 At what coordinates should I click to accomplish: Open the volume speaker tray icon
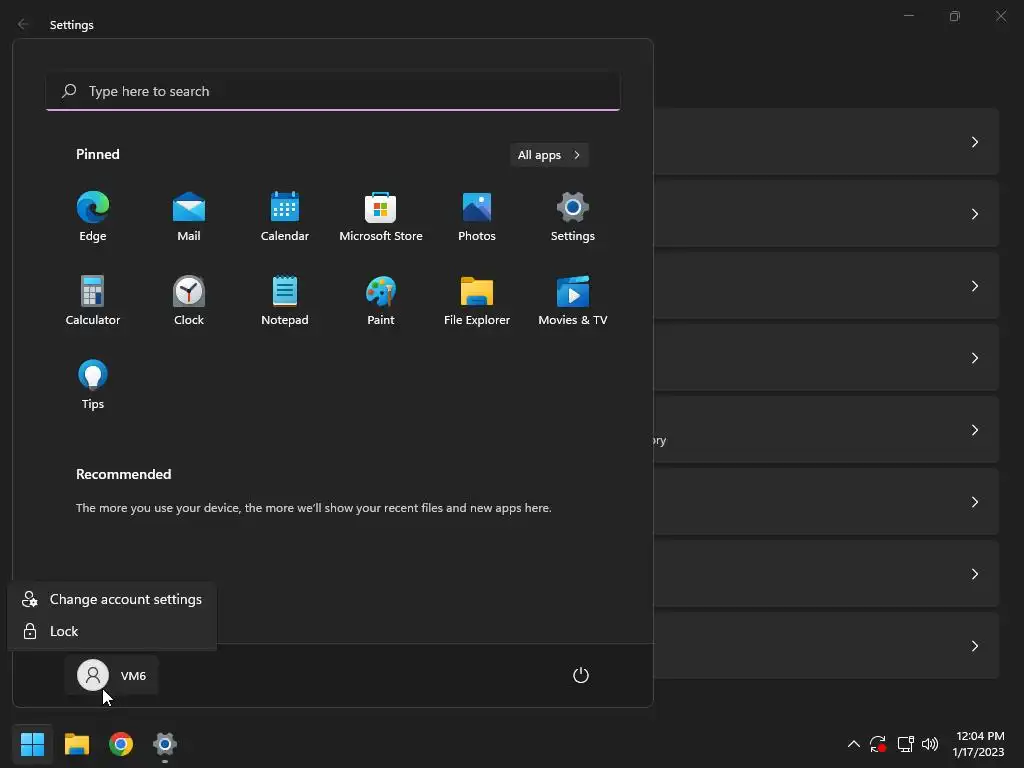(930, 744)
